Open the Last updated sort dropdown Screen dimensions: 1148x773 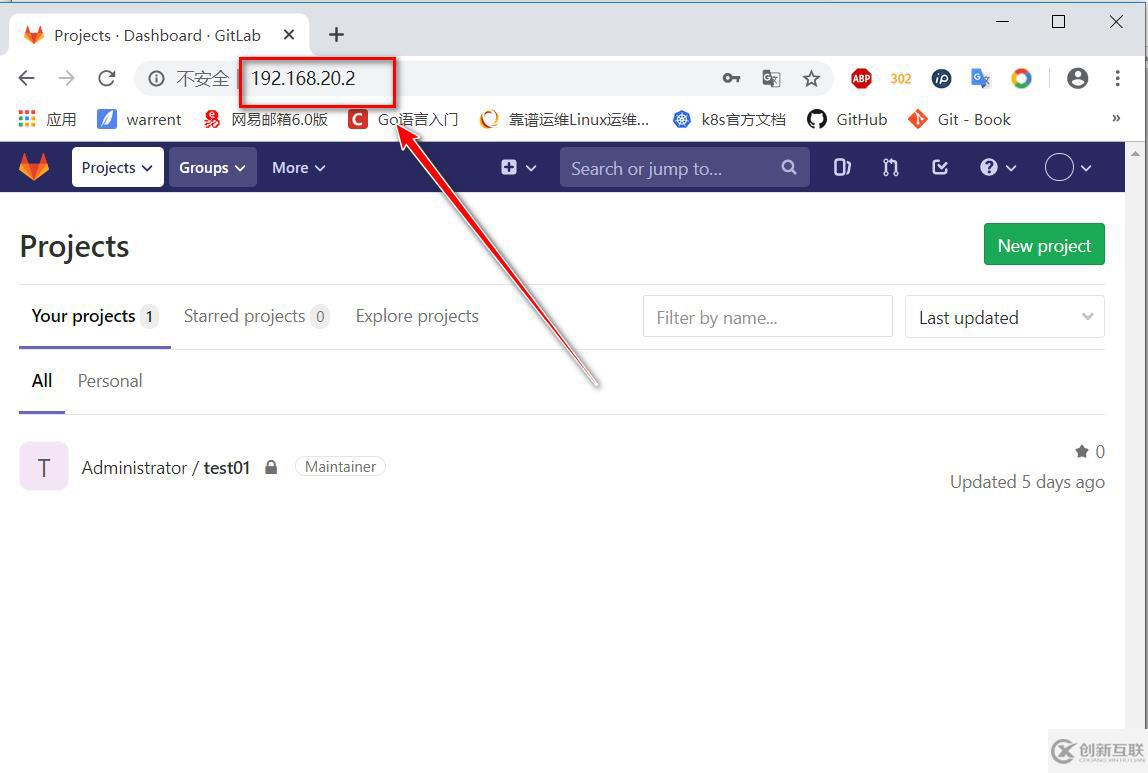tap(1004, 316)
